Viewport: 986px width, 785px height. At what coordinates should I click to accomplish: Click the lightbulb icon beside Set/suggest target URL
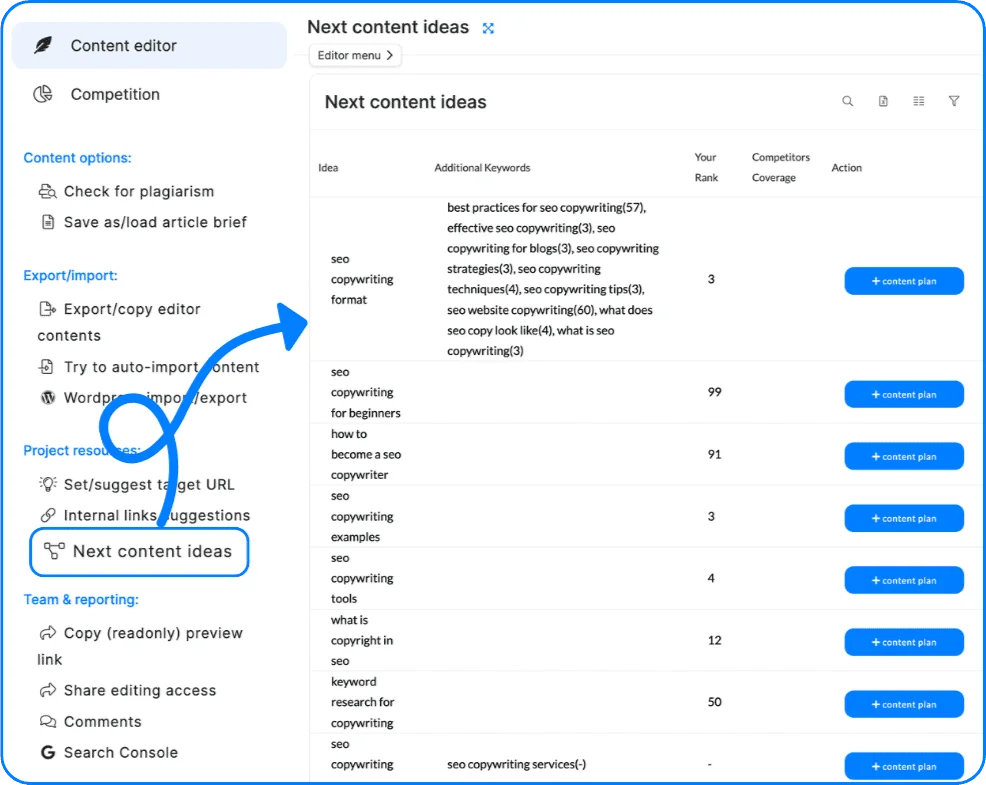(x=46, y=484)
